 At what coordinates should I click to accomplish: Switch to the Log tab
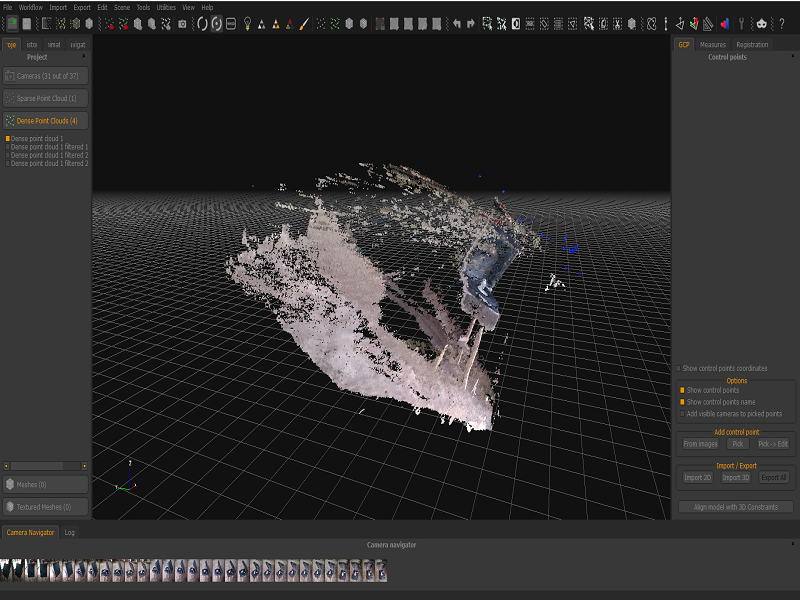[x=69, y=533]
